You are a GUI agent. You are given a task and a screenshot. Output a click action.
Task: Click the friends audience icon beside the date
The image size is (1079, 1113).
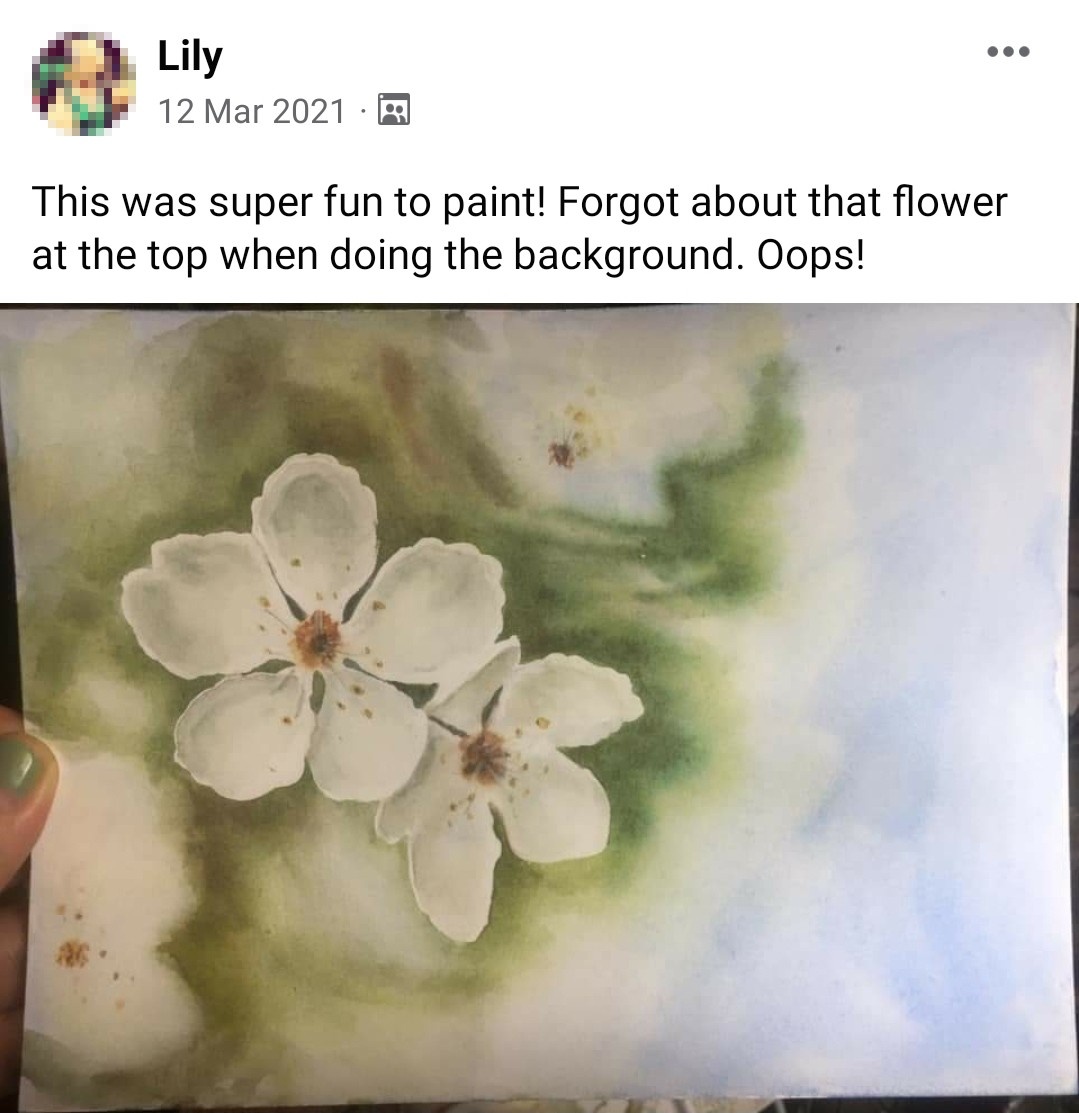393,109
